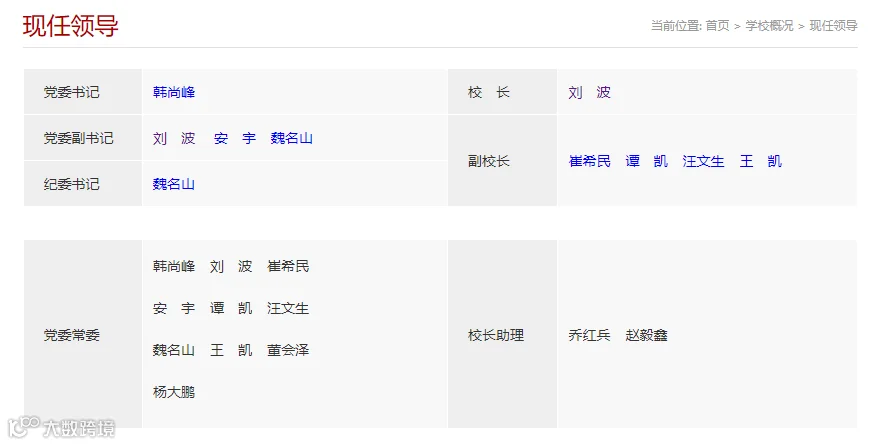Click 赵毅鑫 in 校长助理 row
Image resolution: width=880 pixels, height=445 pixels.
tap(647, 335)
